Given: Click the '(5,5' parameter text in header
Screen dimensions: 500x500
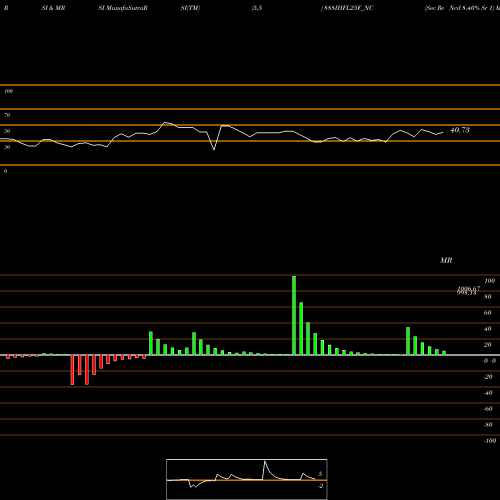Looking at the screenshot, I should tap(257, 8).
